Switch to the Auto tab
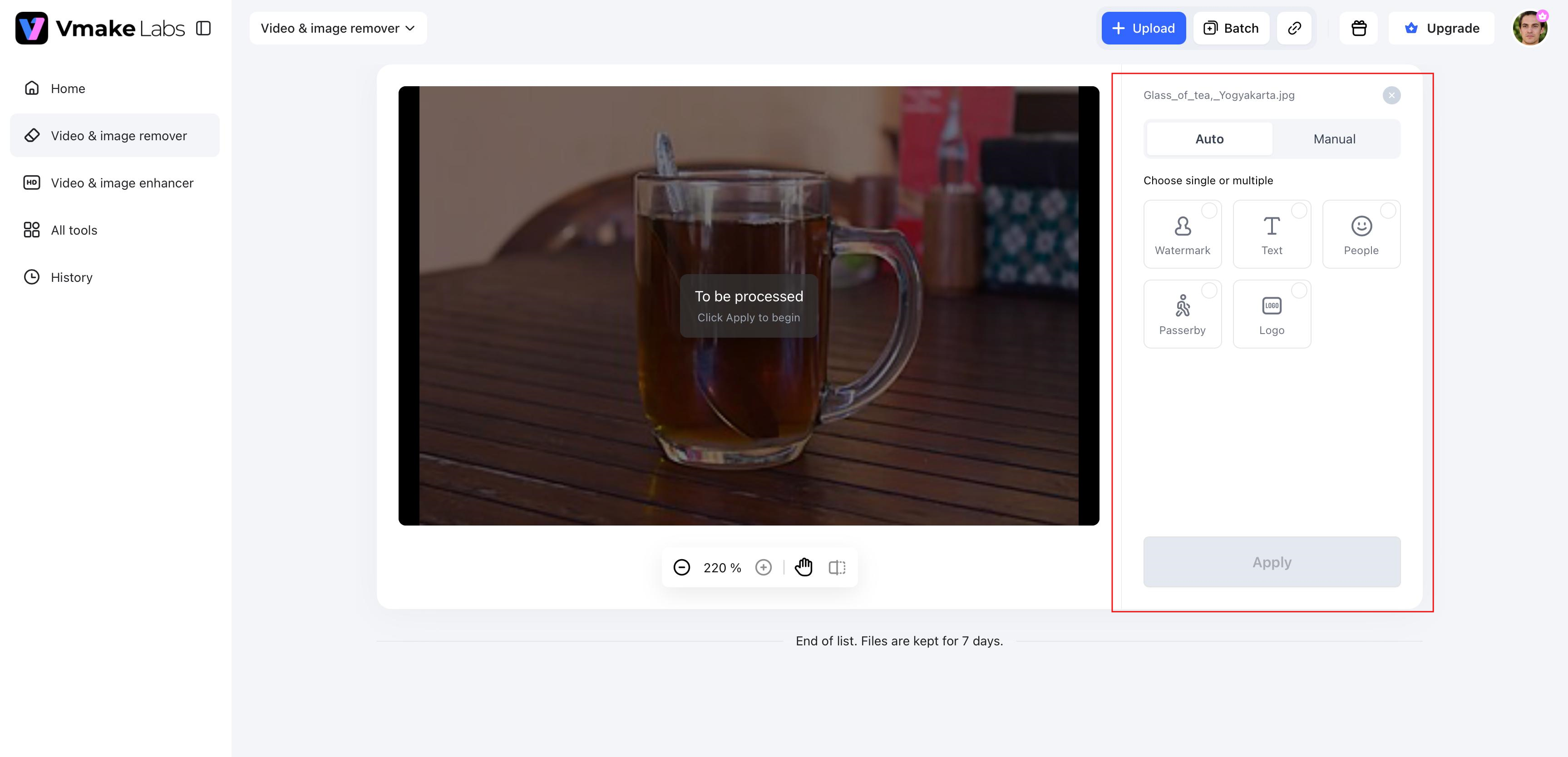1568x757 pixels. point(1209,139)
